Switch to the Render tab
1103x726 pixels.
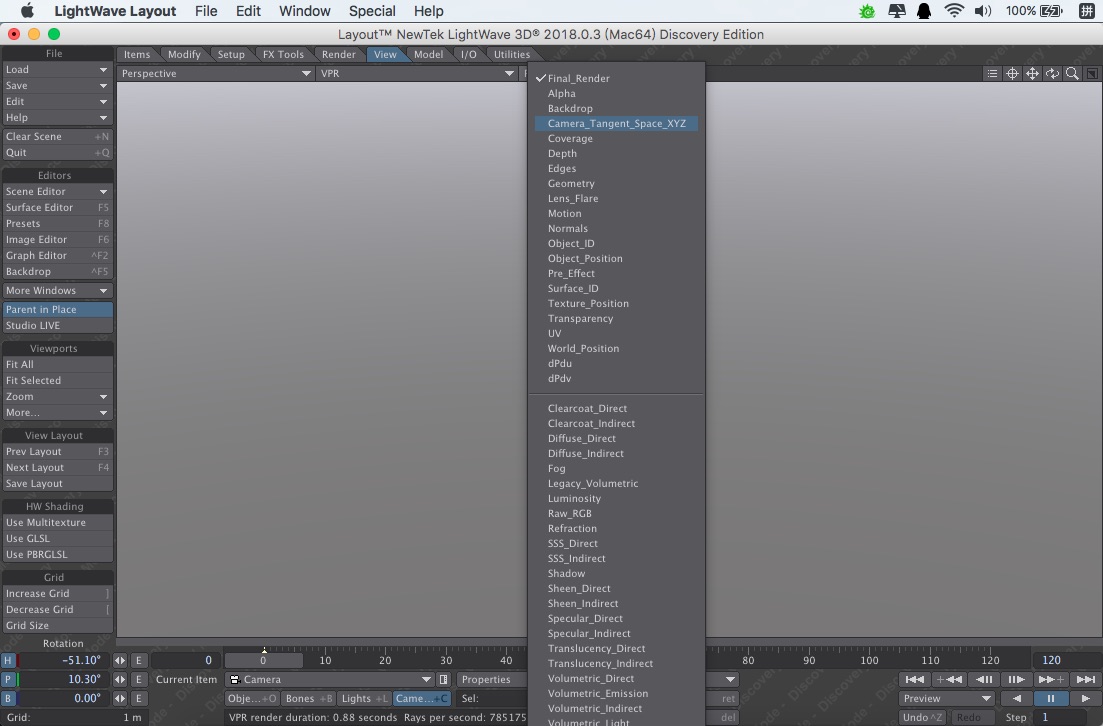tap(338, 54)
